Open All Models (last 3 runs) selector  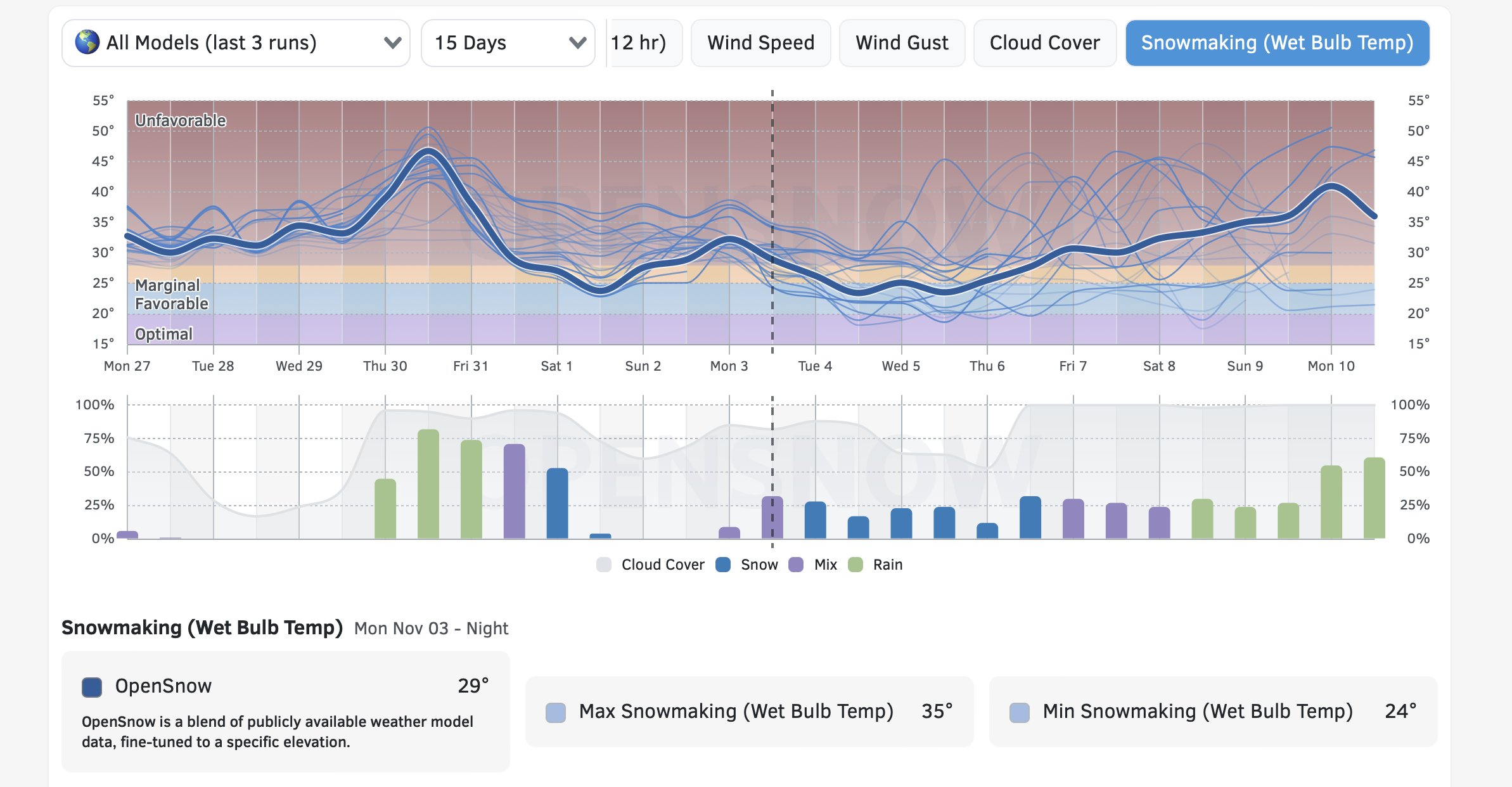coord(234,43)
